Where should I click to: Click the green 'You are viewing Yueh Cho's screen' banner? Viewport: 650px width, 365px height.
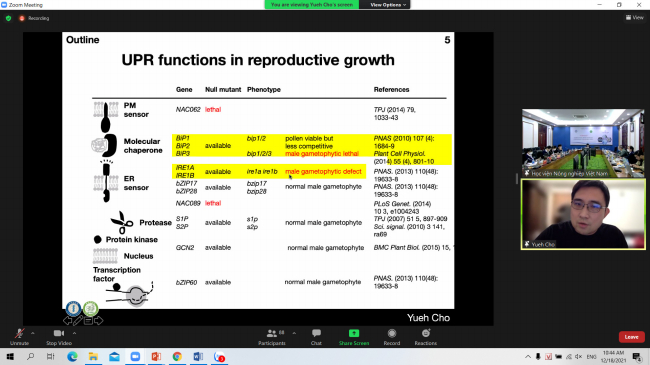tap(312, 5)
